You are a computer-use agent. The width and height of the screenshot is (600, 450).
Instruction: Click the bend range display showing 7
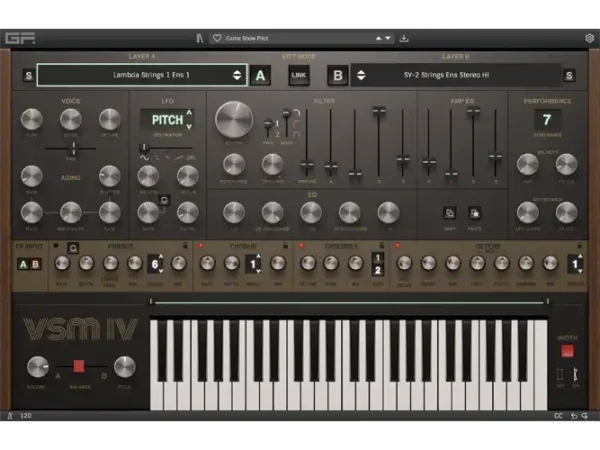click(x=547, y=120)
